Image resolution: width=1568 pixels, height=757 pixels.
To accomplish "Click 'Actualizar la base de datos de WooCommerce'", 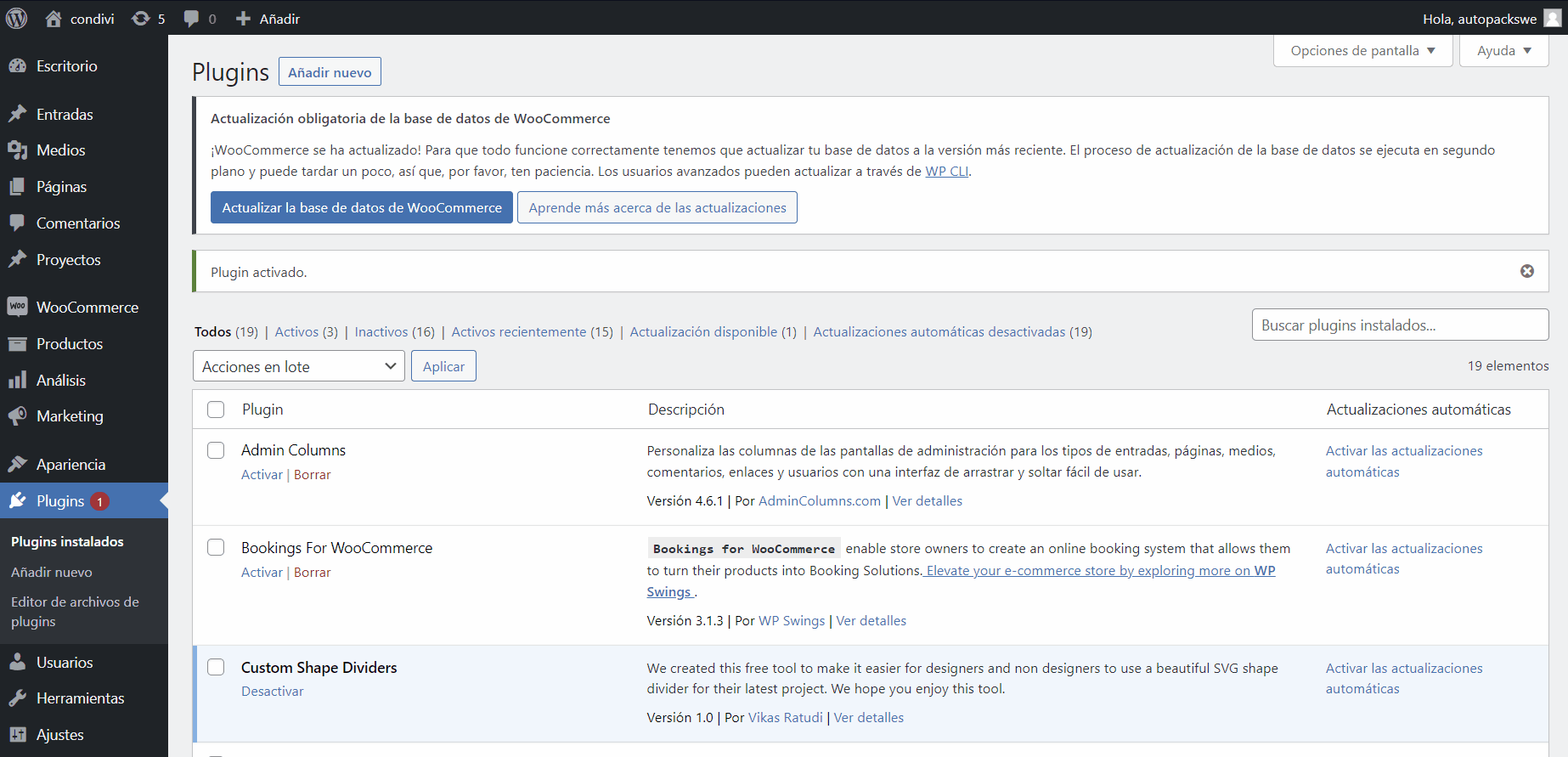I will 362,207.
